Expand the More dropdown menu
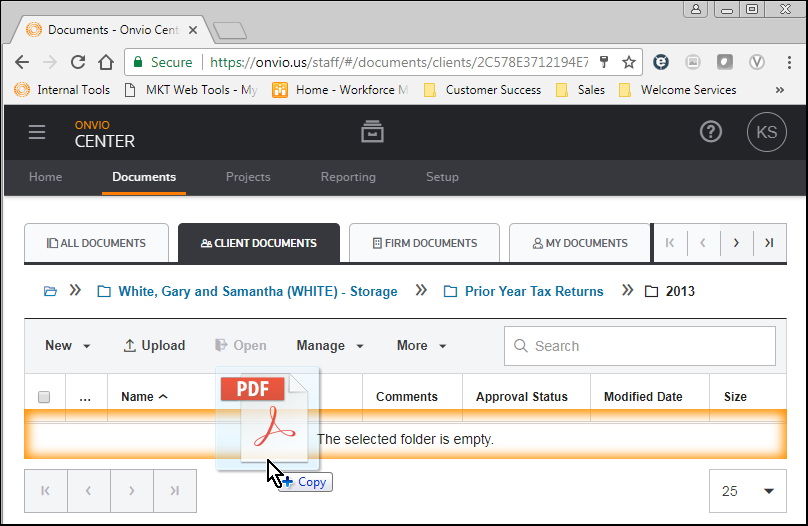 pyautogui.click(x=421, y=346)
